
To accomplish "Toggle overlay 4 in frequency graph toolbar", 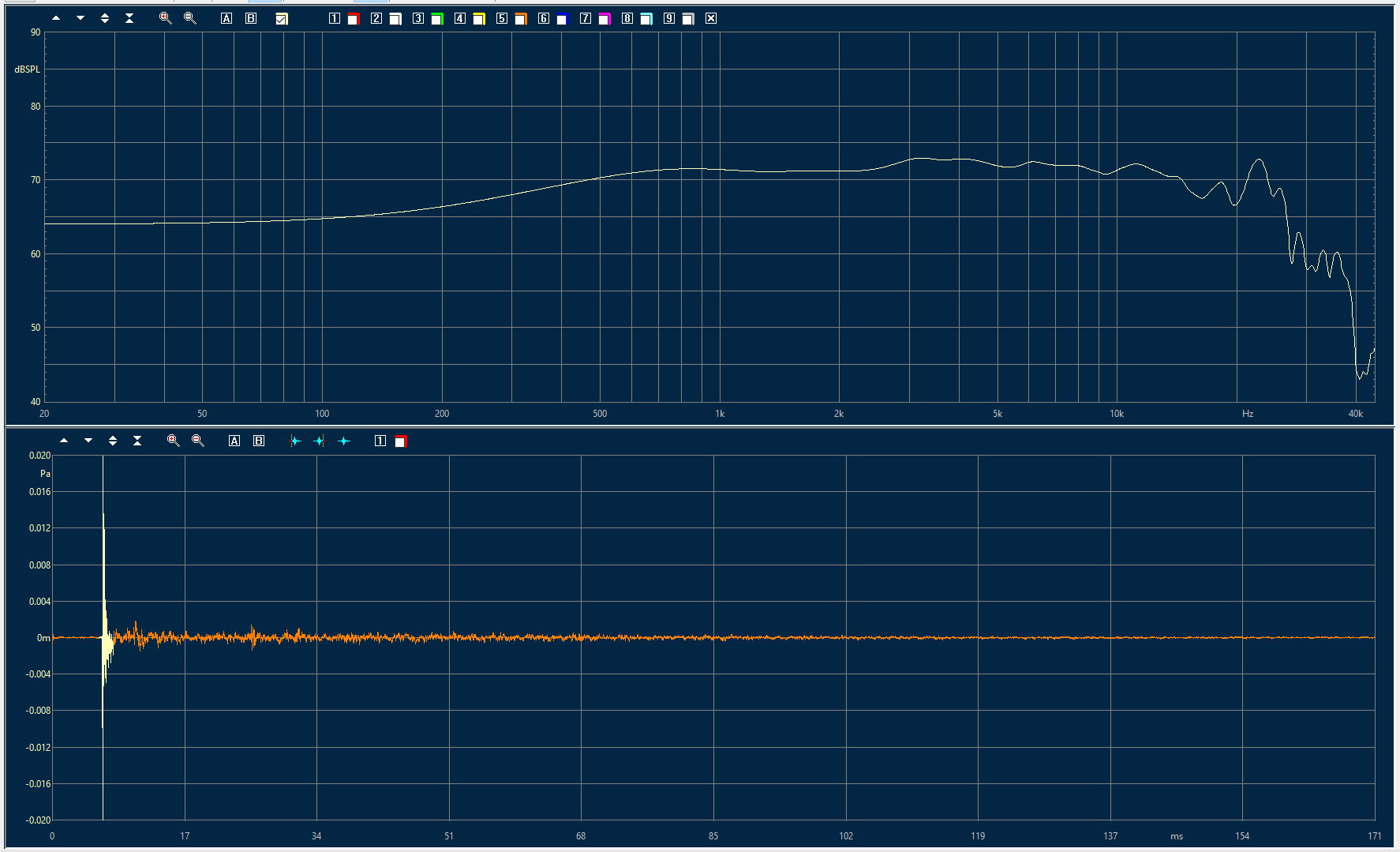I will click(x=460, y=18).
